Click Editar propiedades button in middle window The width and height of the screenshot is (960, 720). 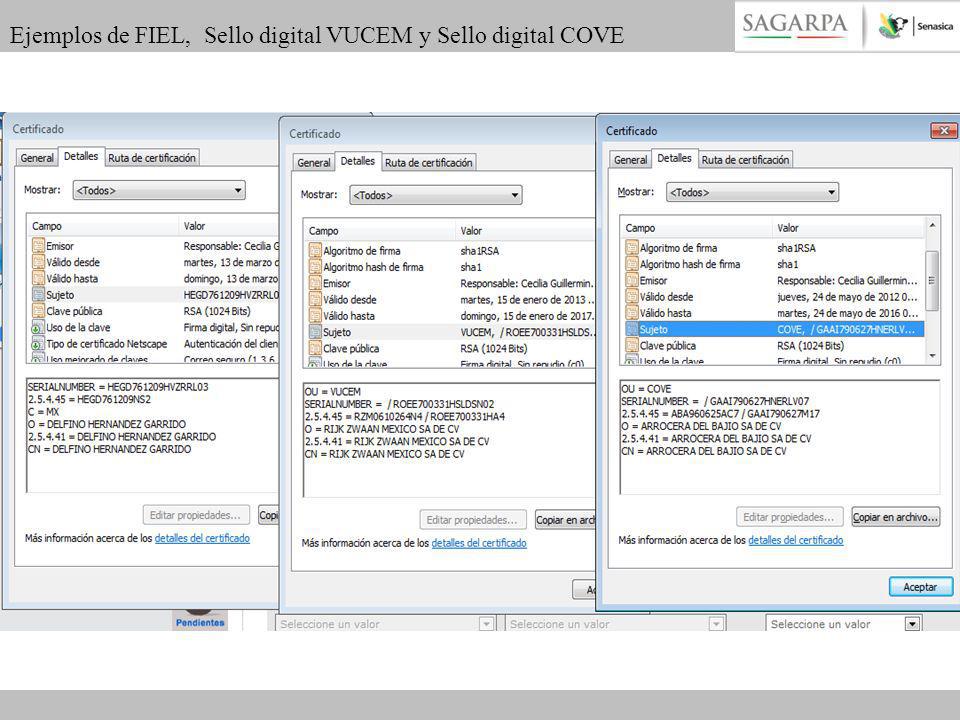(x=473, y=520)
